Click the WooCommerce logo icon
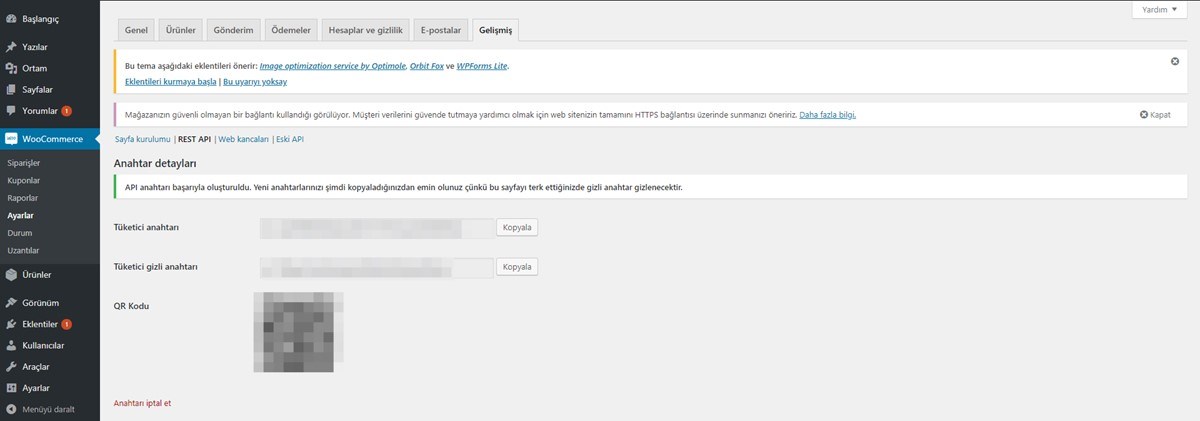Image resolution: width=1200 pixels, height=421 pixels. 11,139
